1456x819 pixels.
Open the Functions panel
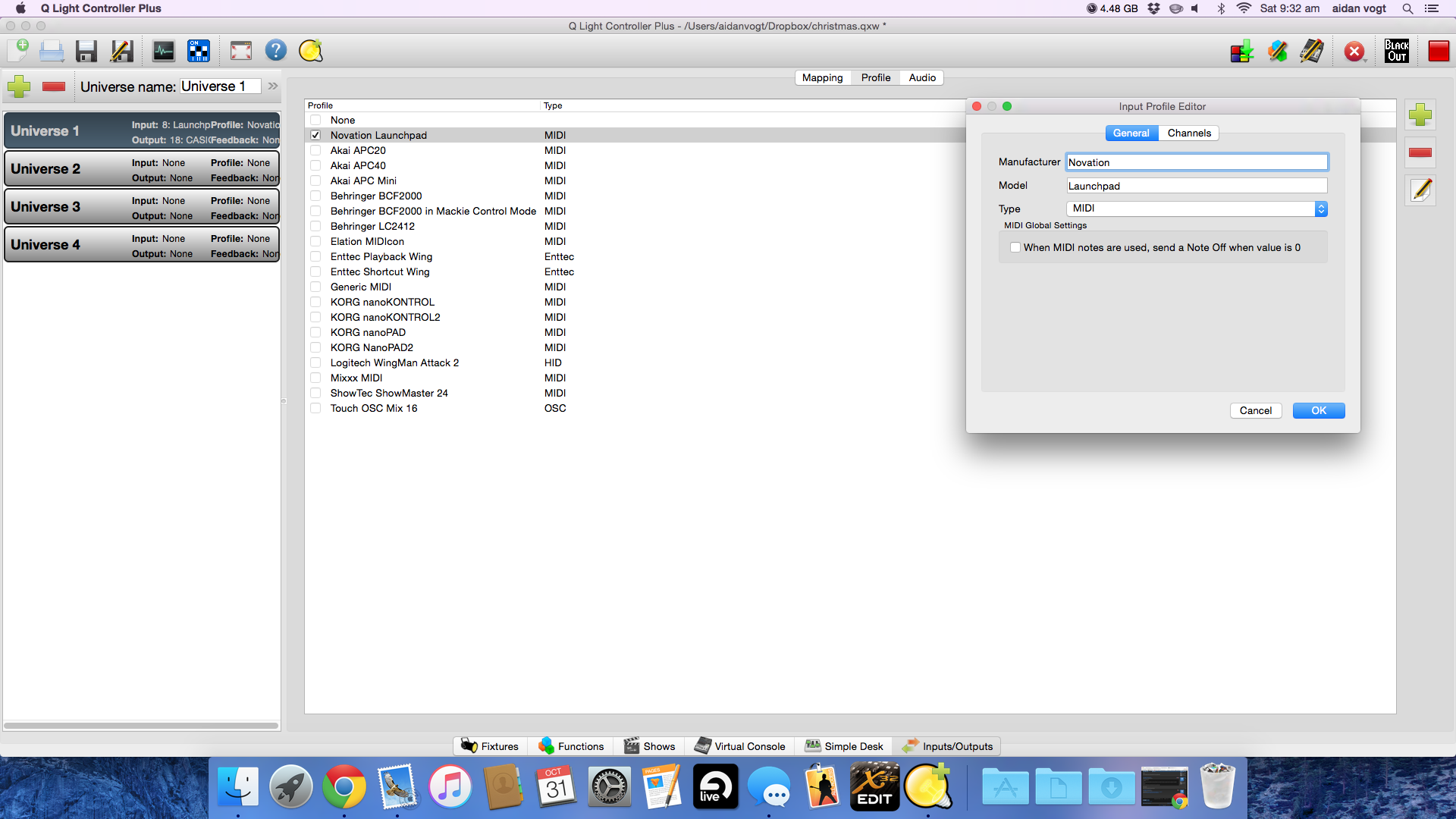[571, 746]
